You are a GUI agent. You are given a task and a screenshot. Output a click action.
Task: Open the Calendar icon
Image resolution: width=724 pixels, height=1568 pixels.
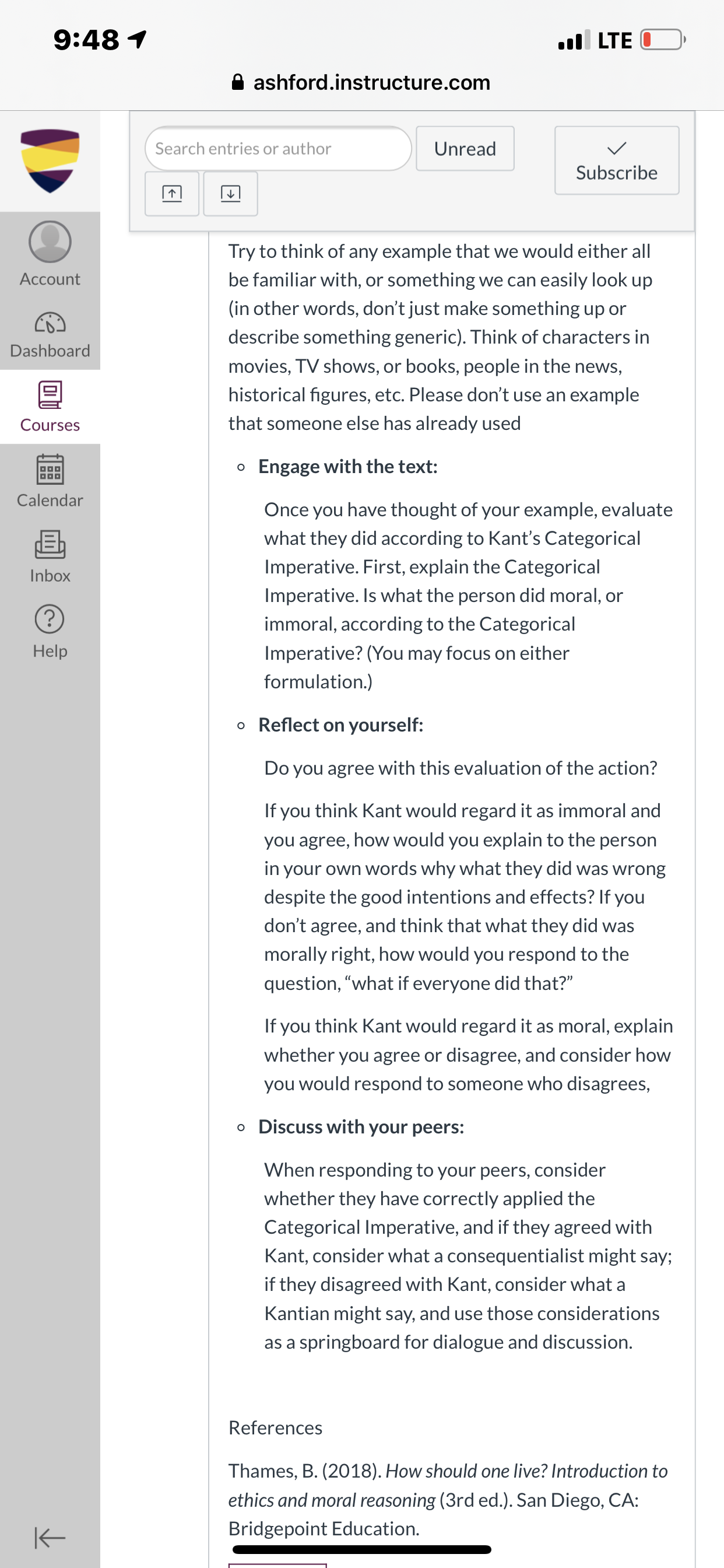point(50,470)
